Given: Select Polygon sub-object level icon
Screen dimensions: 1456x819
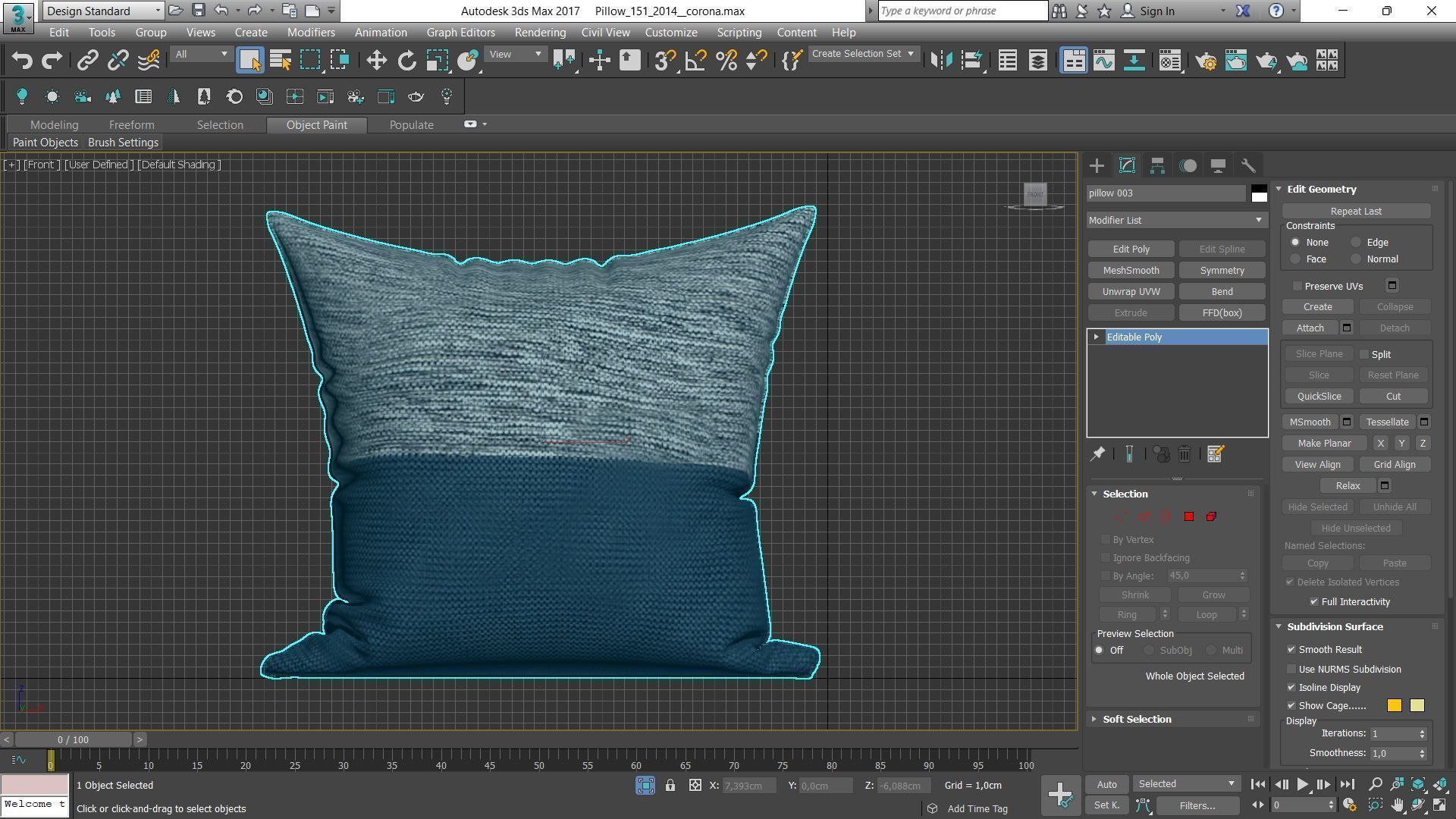Looking at the screenshot, I should tap(1189, 516).
